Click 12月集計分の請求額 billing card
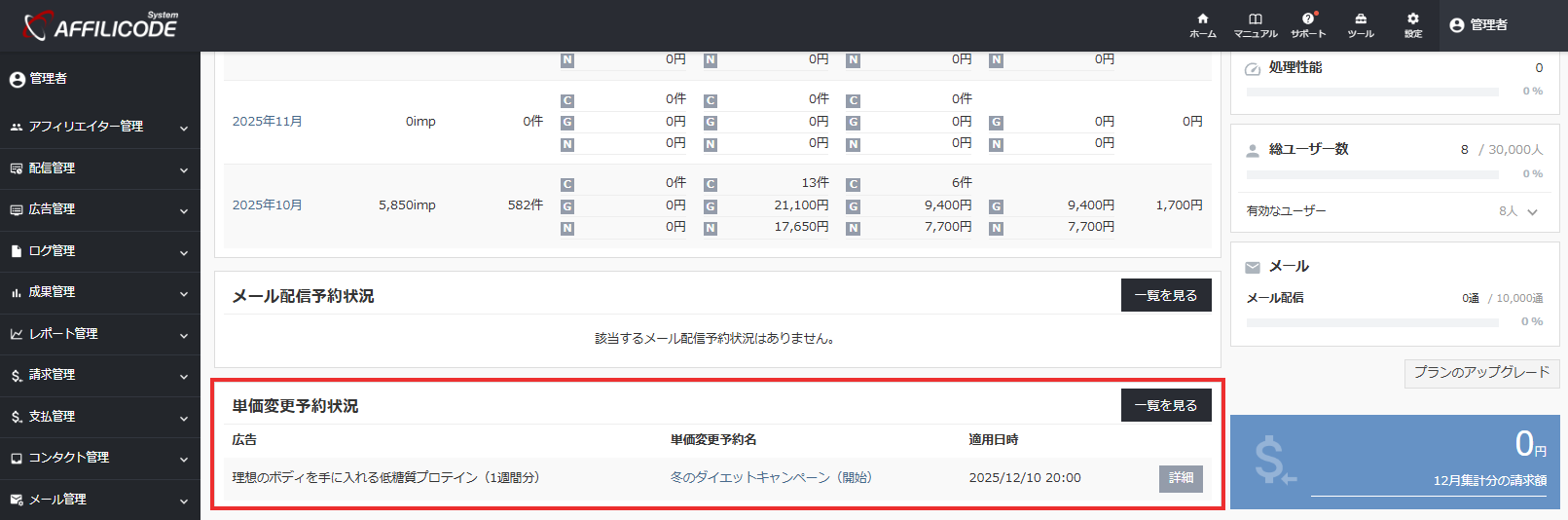 1395,462
